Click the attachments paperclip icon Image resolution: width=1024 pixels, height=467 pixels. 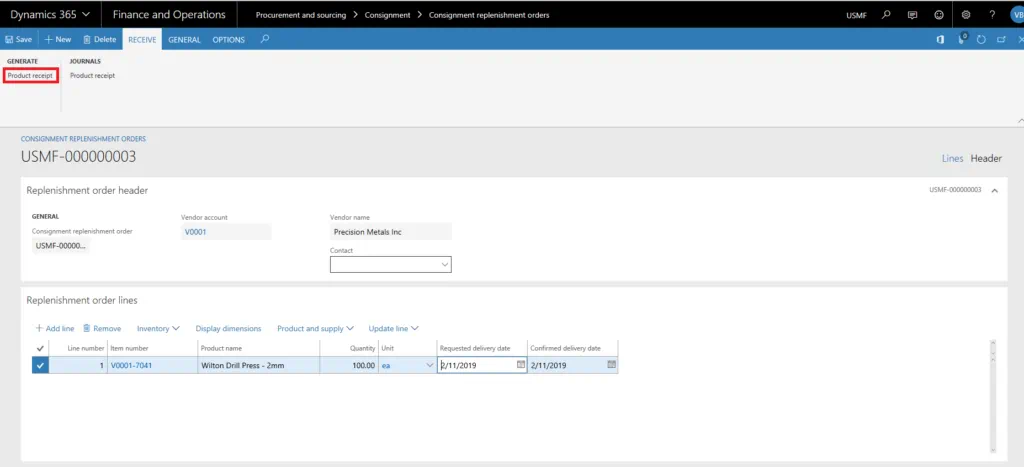961,39
